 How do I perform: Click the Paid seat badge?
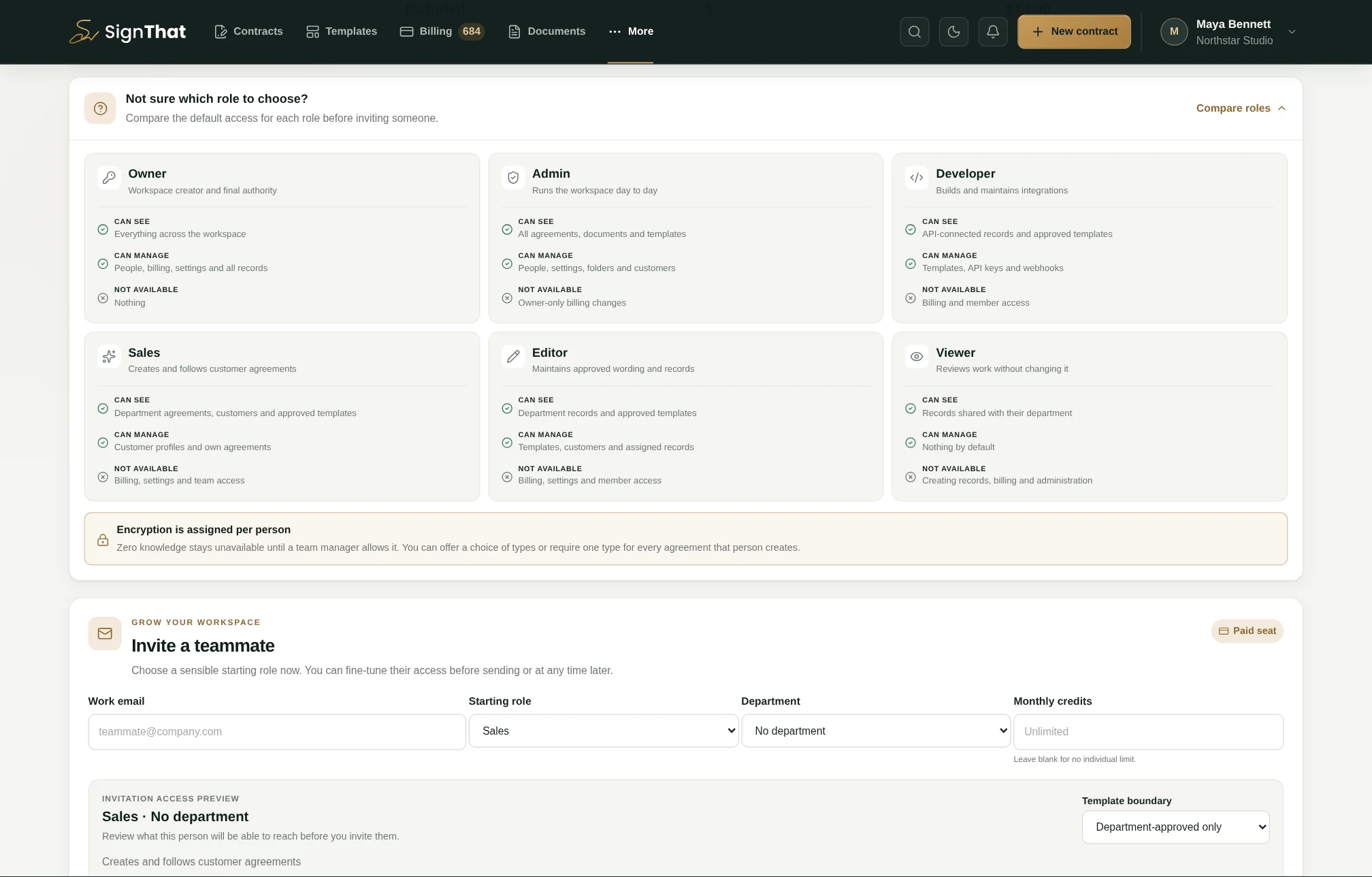[x=1247, y=631]
